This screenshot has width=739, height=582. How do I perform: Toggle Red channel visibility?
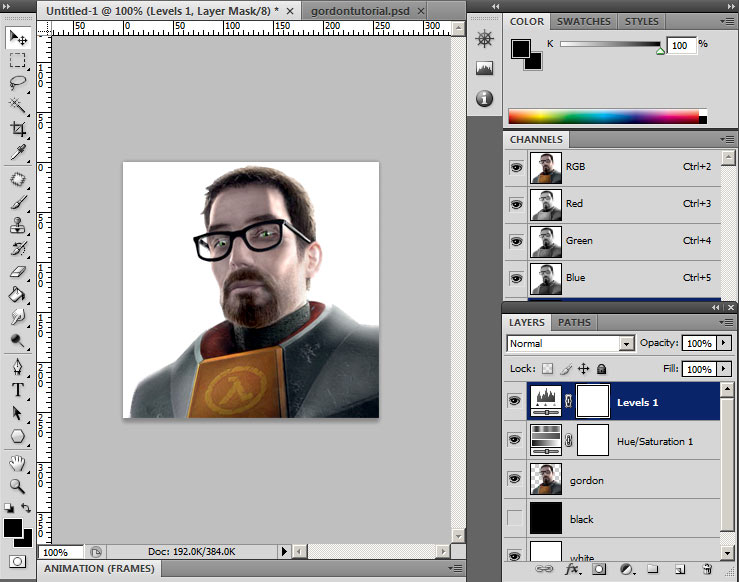coord(517,205)
